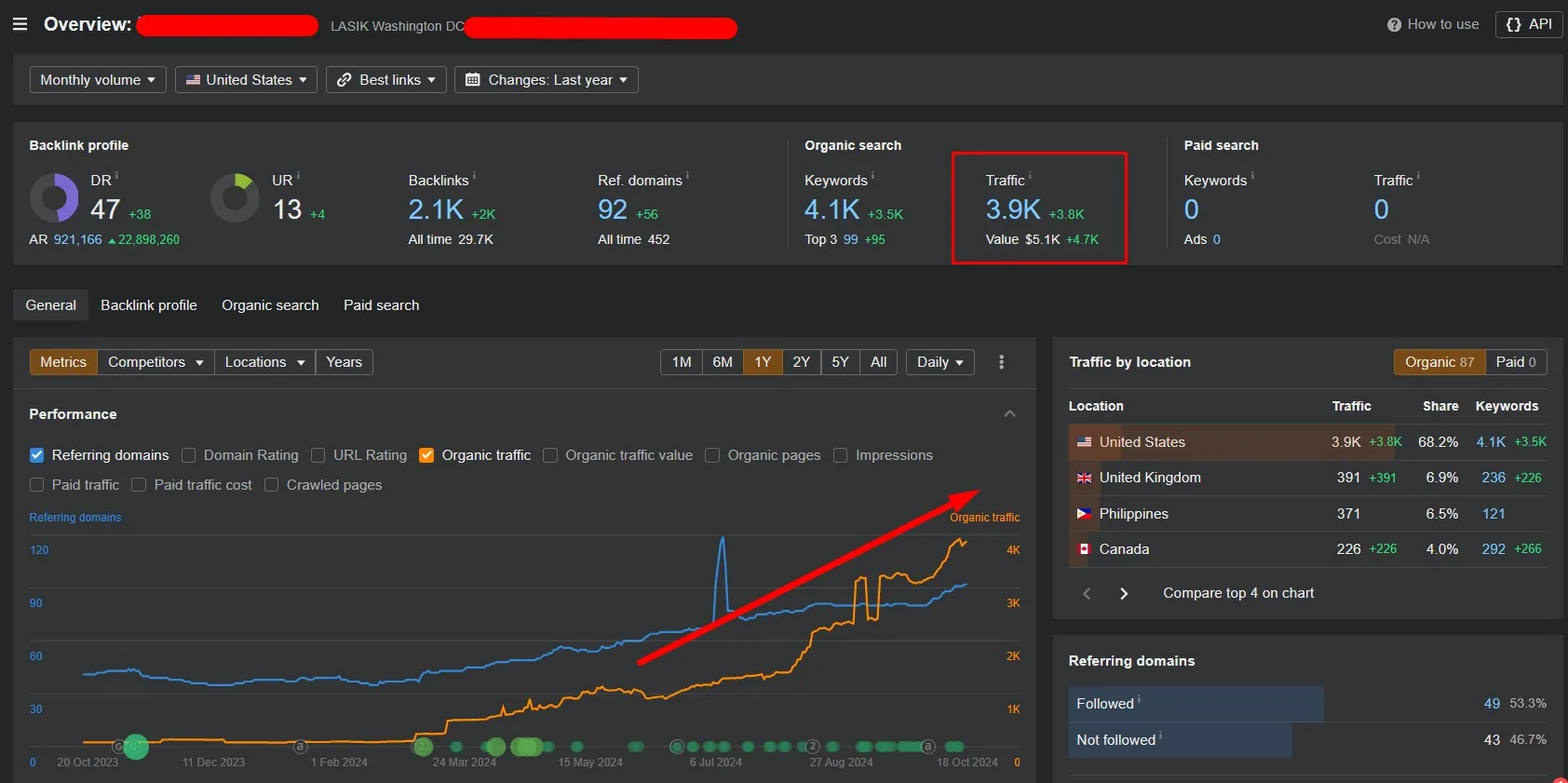Open the API button with braces icon
The height and width of the screenshot is (783, 1568).
coord(1528,24)
